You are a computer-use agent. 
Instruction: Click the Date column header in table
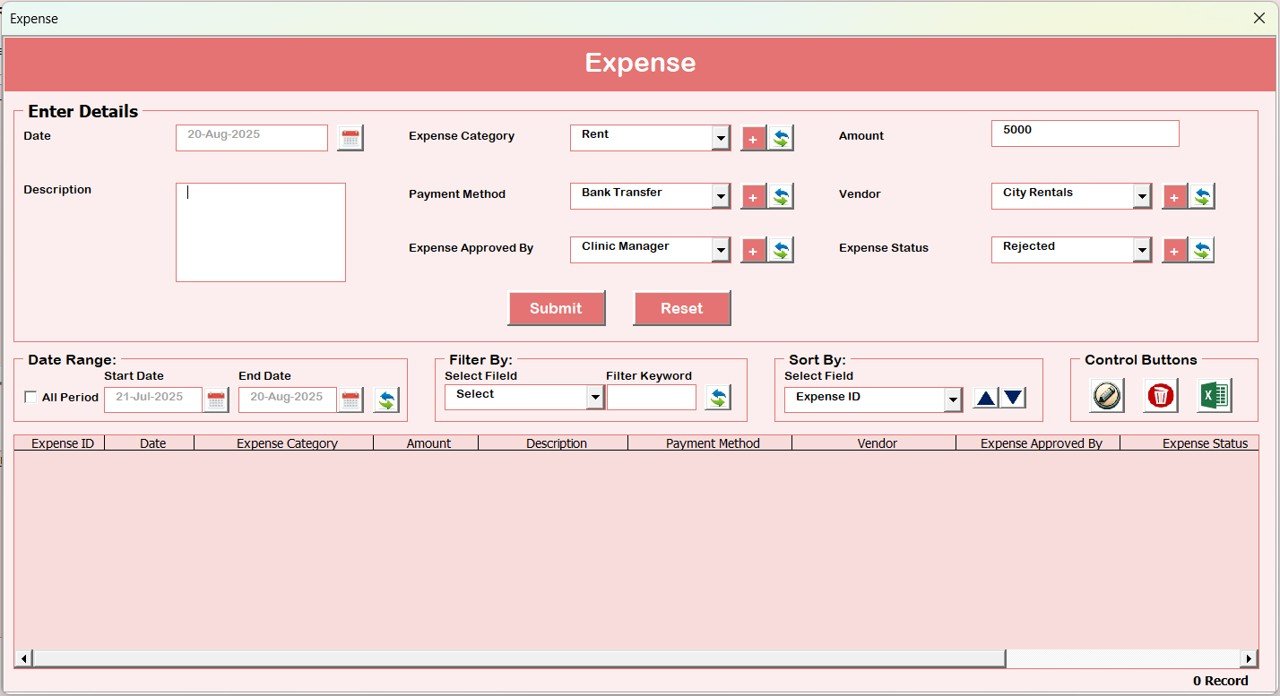click(150, 443)
